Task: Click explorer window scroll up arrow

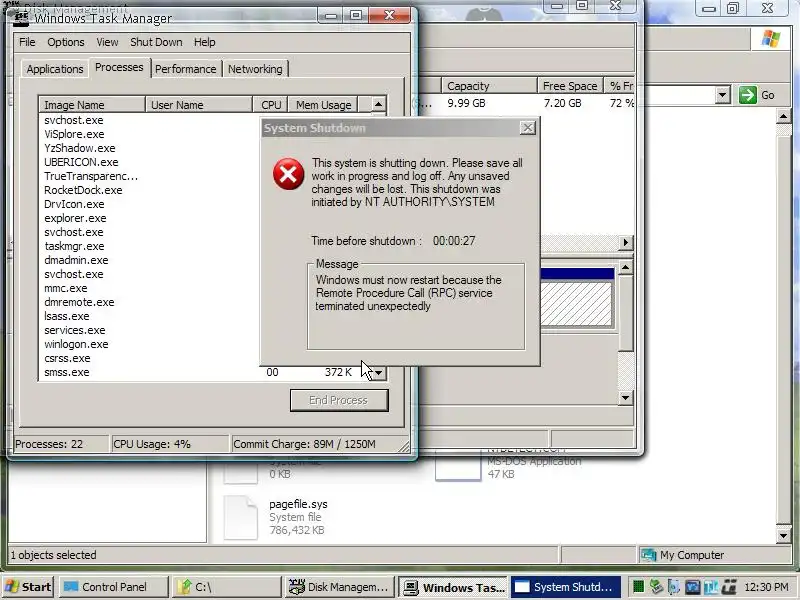Action: tap(784, 117)
